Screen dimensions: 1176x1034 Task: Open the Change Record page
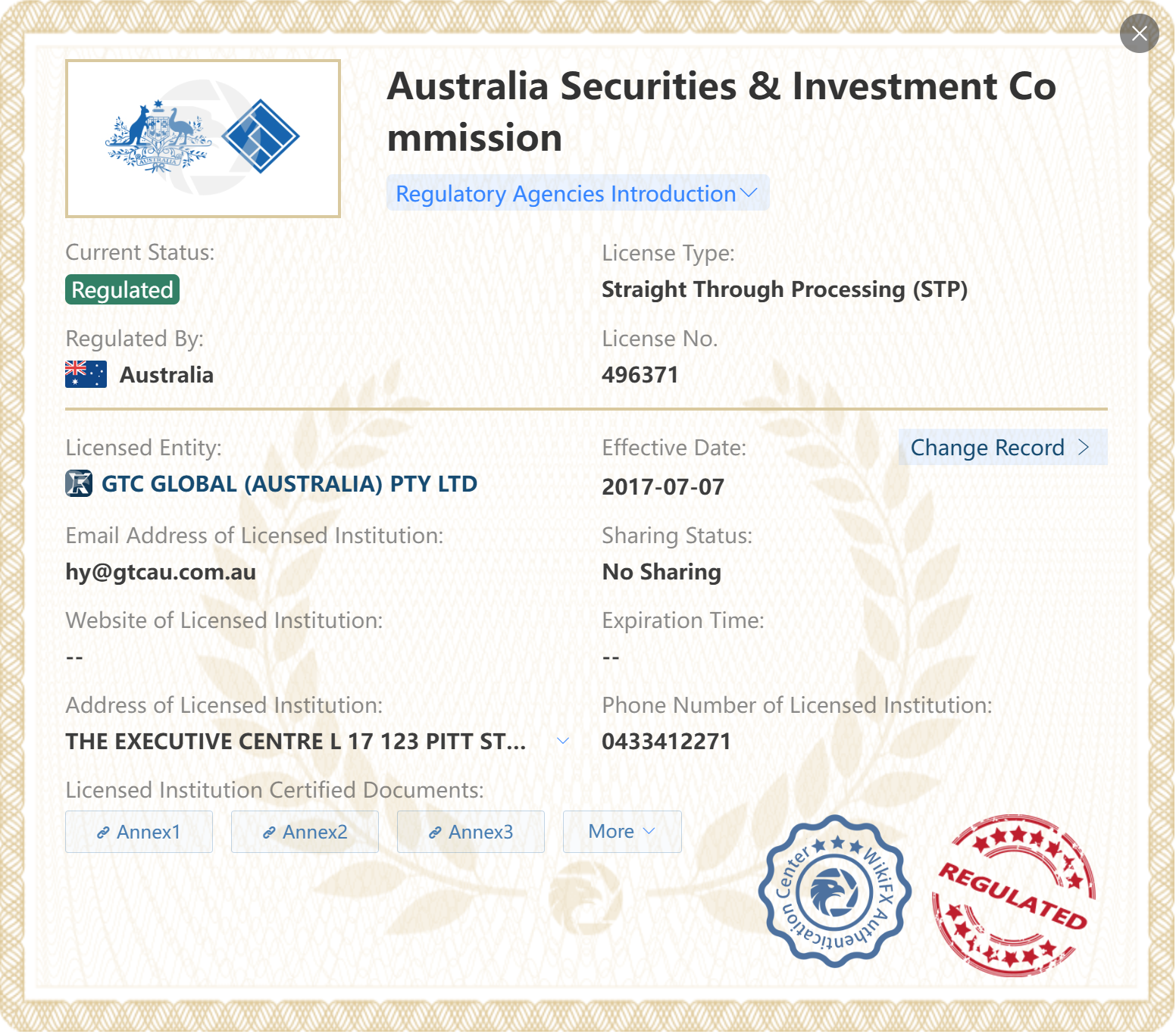[x=987, y=448]
